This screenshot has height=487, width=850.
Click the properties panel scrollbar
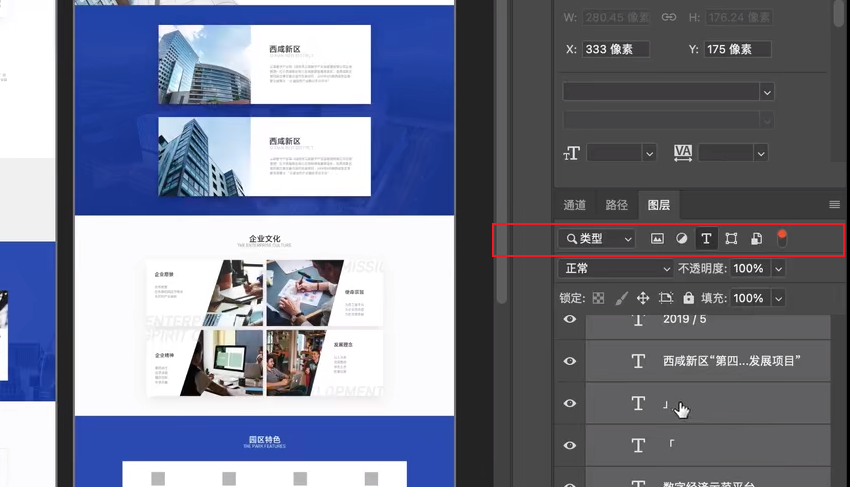tap(839, 14)
